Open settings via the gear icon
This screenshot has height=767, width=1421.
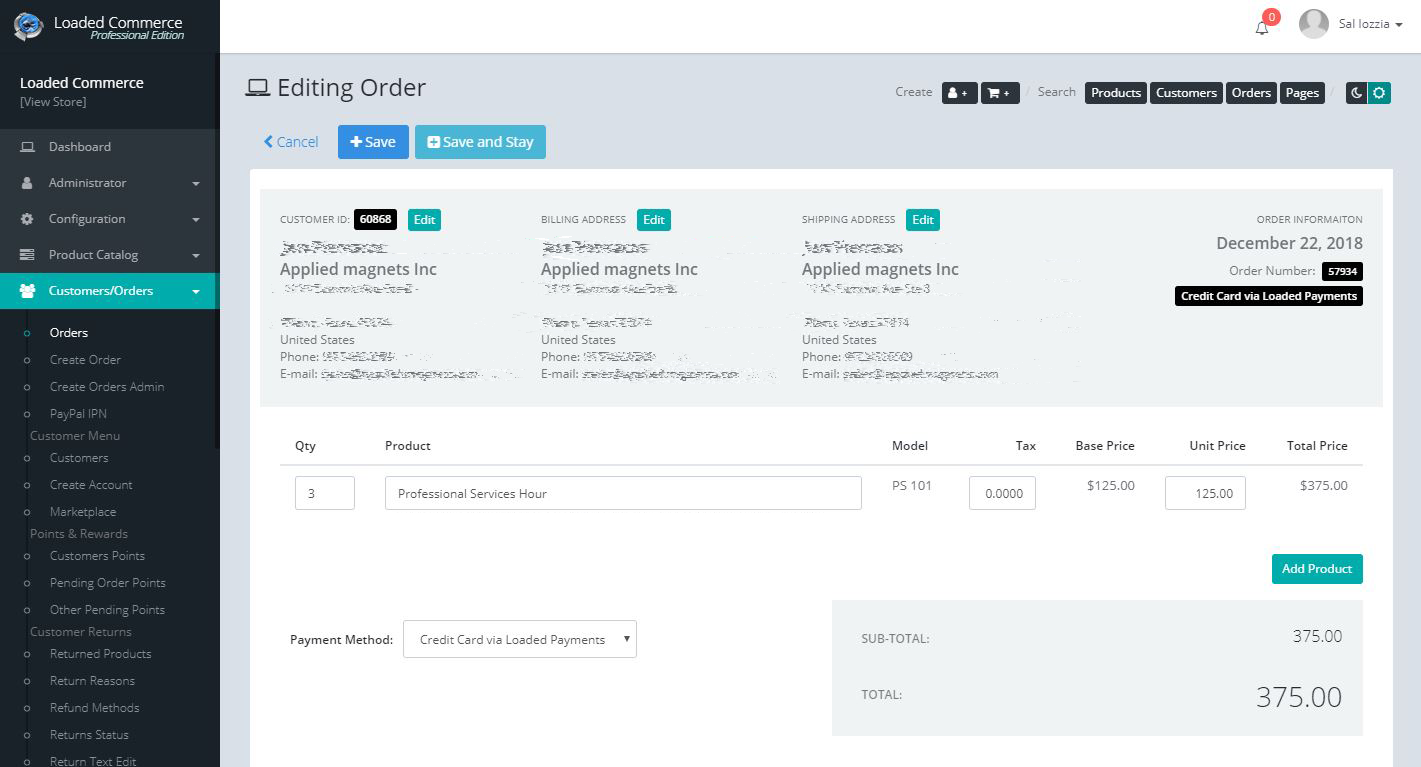click(x=1379, y=92)
